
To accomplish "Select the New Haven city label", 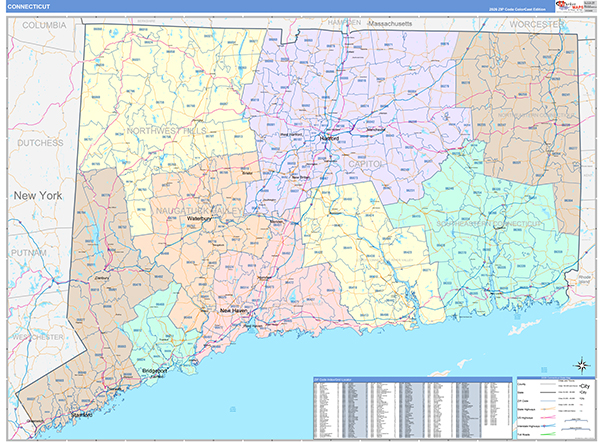I will [234, 311].
